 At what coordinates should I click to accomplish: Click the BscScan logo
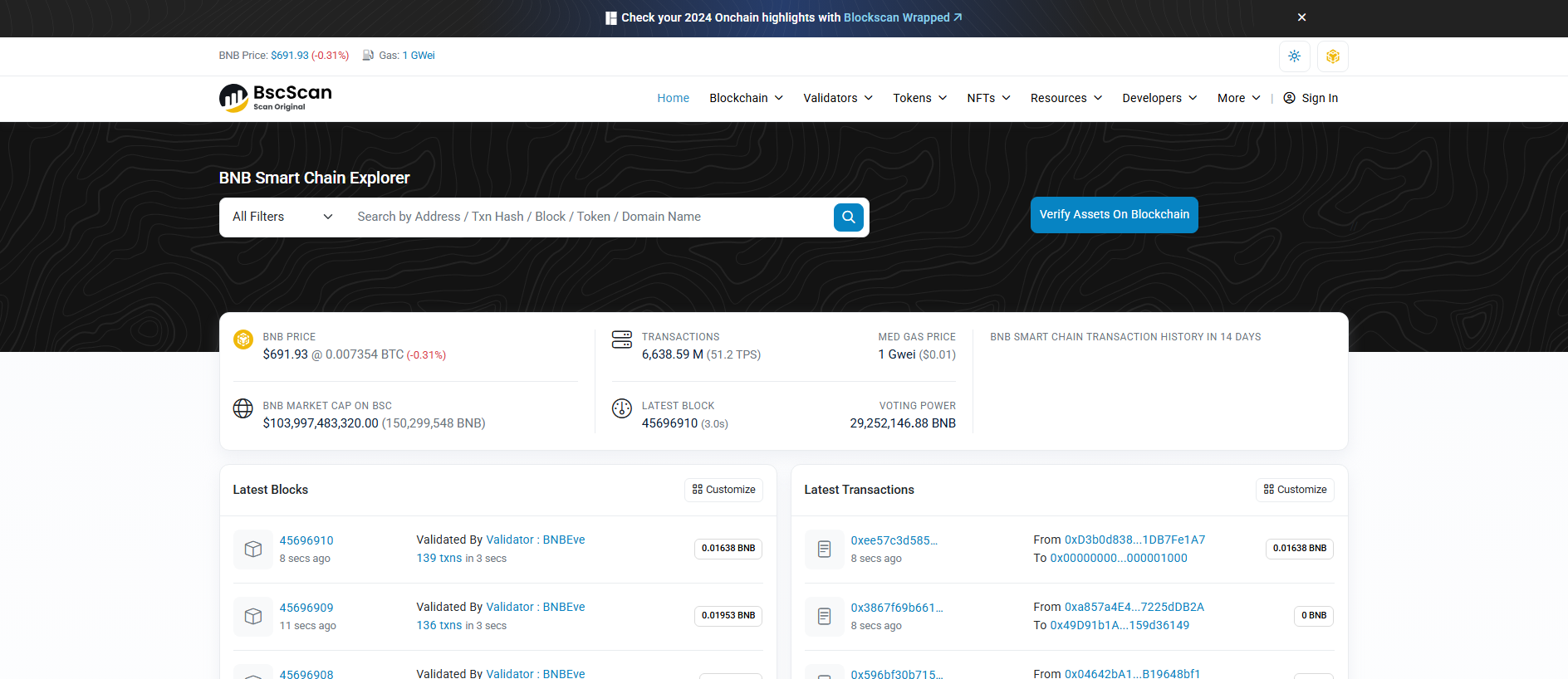(x=276, y=97)
